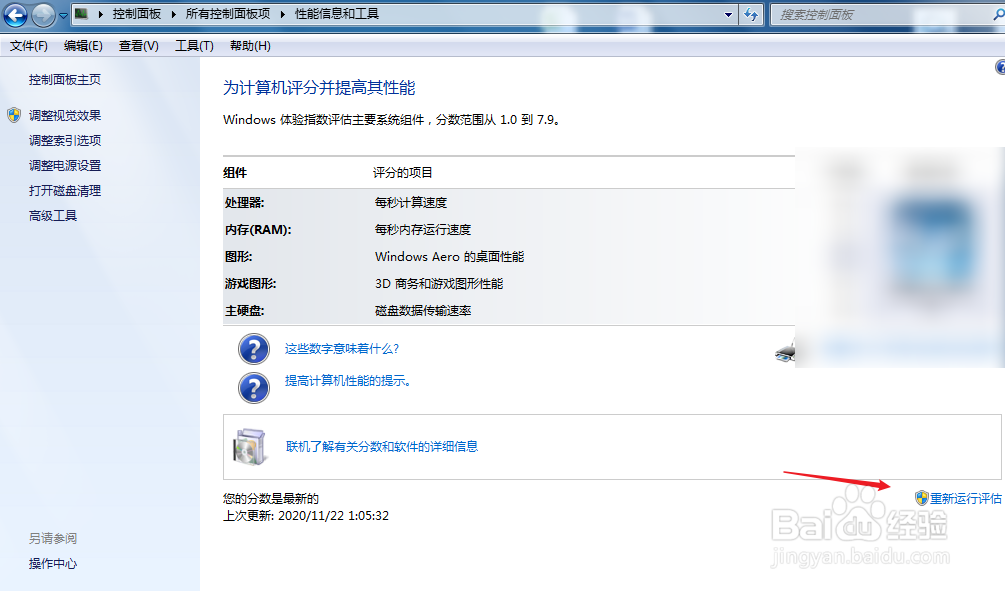Open 这些数字意味着什么? link
The height and width of the screenshot is (591, 1005).
coord(342,349)
